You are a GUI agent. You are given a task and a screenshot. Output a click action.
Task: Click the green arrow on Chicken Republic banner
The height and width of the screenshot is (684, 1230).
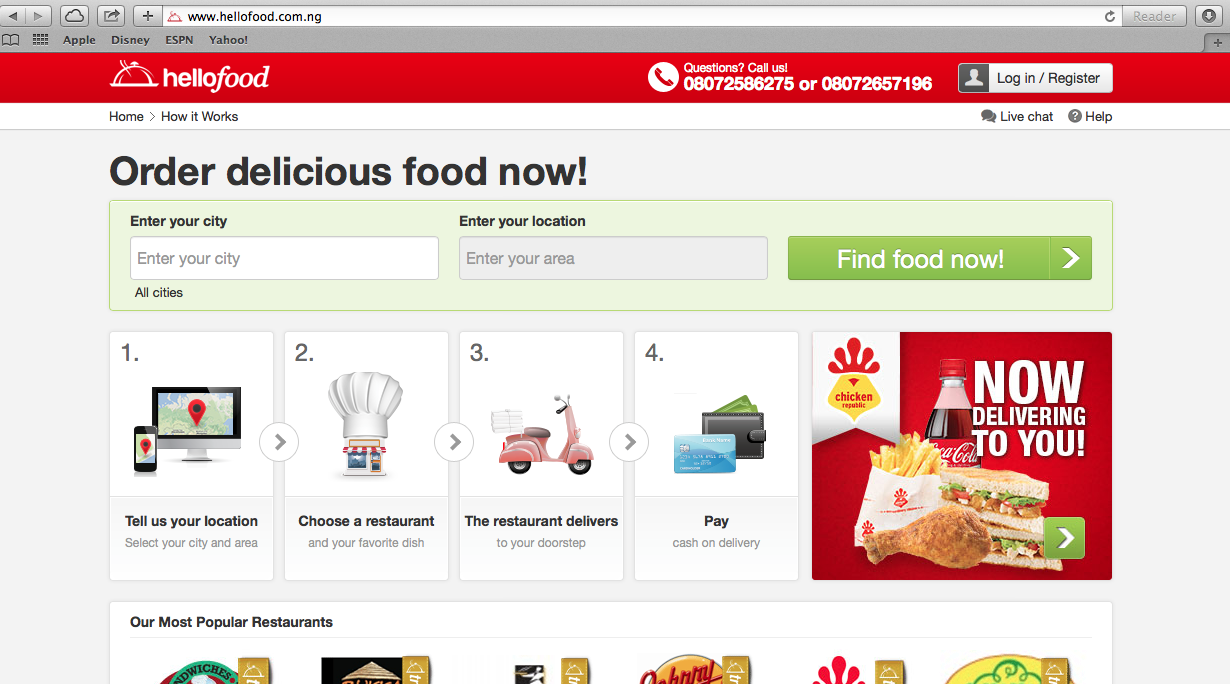tap(1064, 538)
